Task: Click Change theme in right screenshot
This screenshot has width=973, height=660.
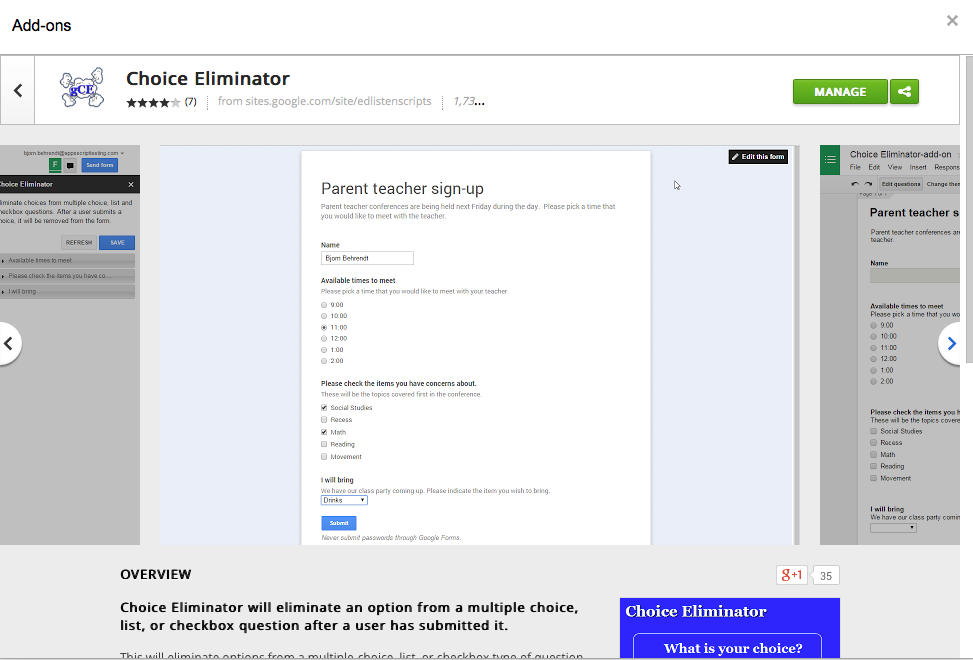Action: point(943,184)
